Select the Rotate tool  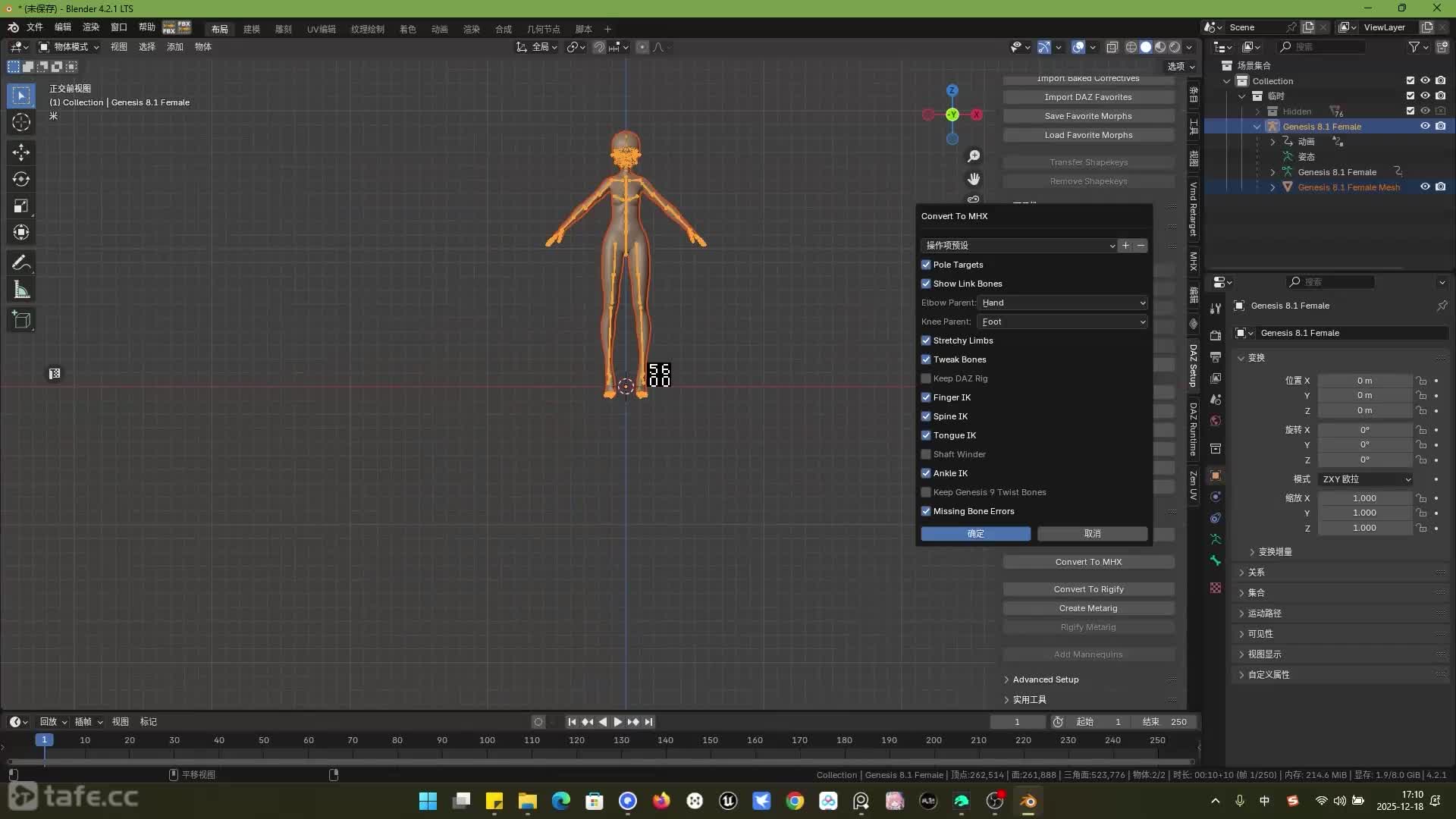[20, 179]
